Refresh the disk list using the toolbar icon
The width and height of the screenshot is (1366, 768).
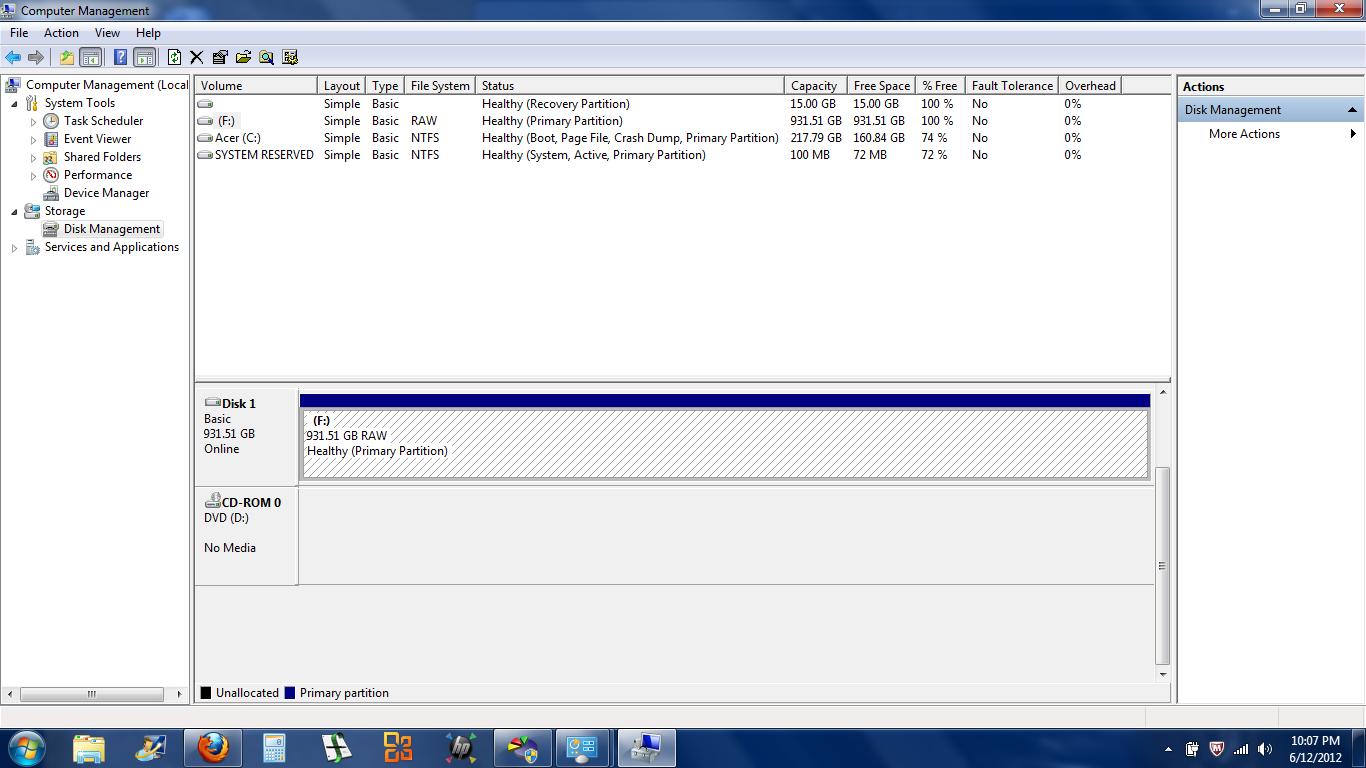coord(174,57)
